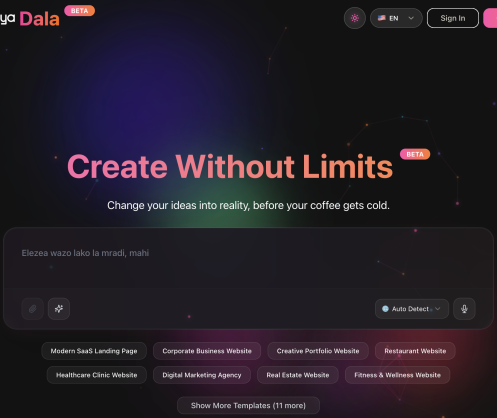497x418 pixels.
Task: Click the pink gradient button beside Sign In
Action: 490,18
